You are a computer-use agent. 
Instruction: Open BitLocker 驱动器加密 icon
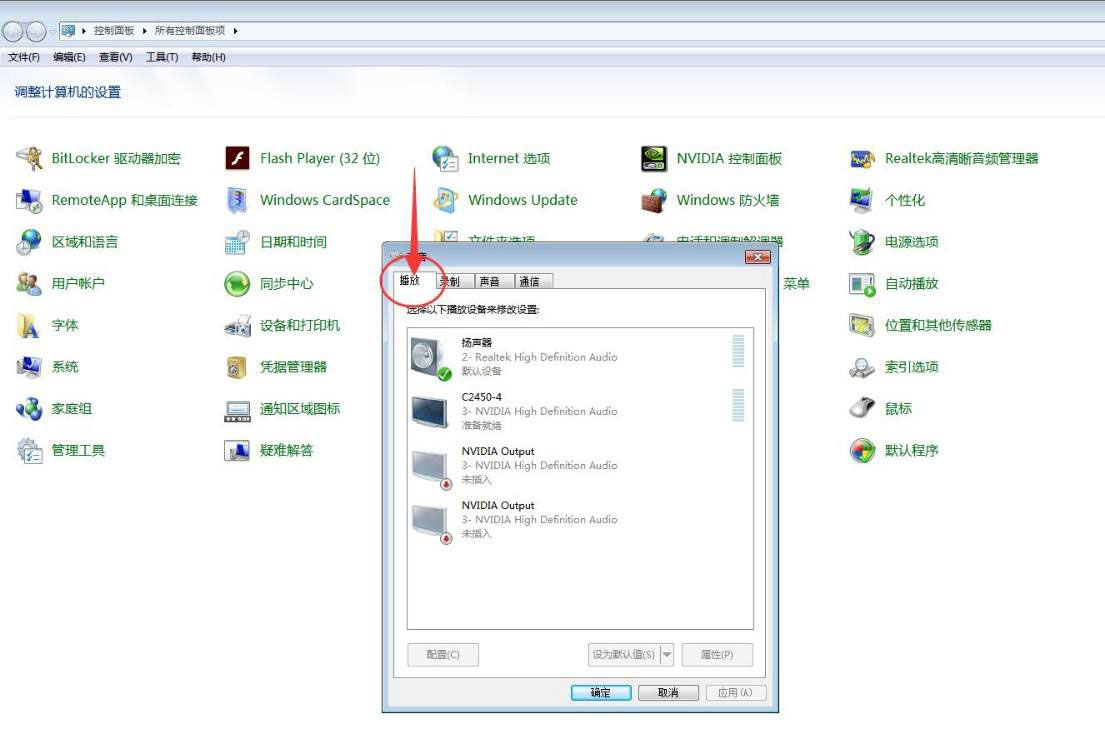[30, 158]
